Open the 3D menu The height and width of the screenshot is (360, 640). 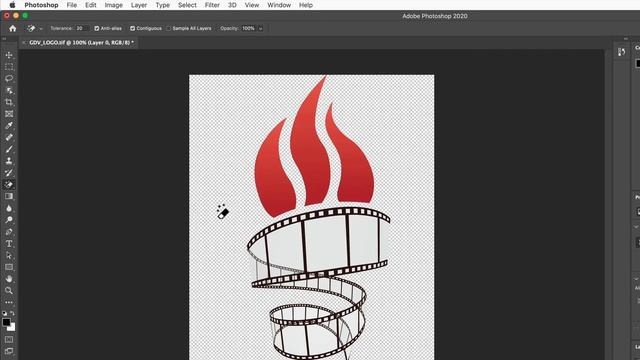(232, 5)
